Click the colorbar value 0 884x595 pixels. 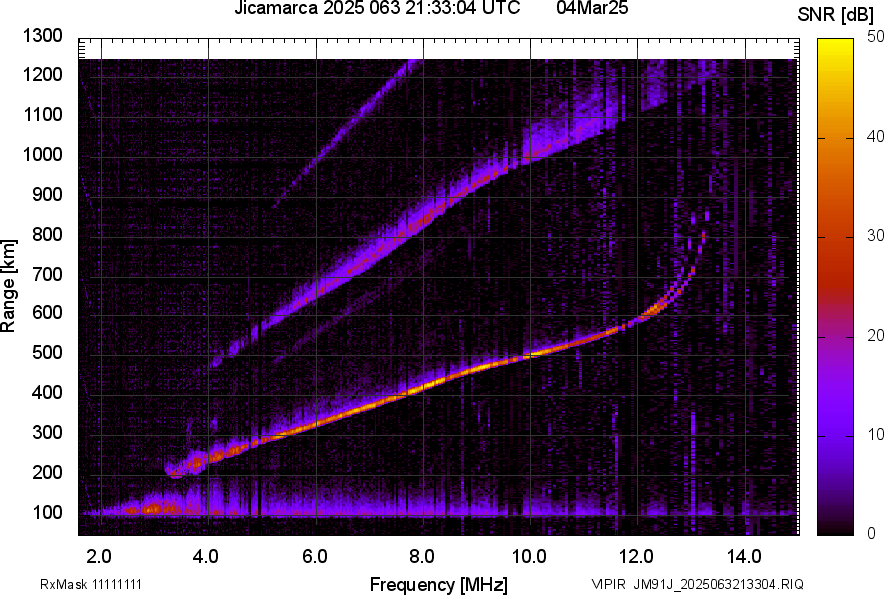click(872, 532)
